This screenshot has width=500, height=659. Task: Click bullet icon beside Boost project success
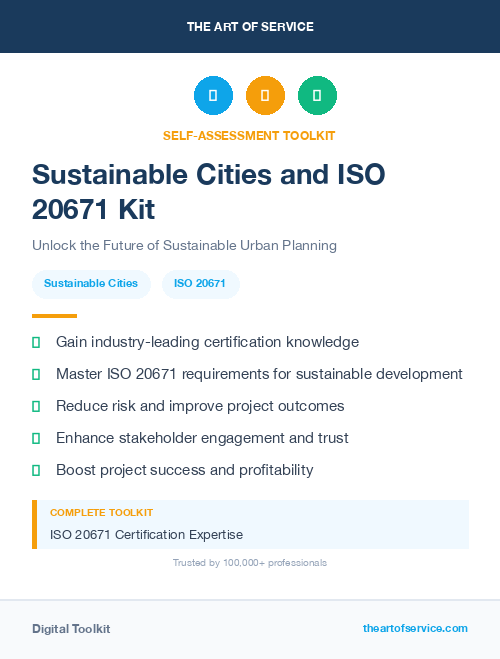pyautogui.click(x=36, y=470)
